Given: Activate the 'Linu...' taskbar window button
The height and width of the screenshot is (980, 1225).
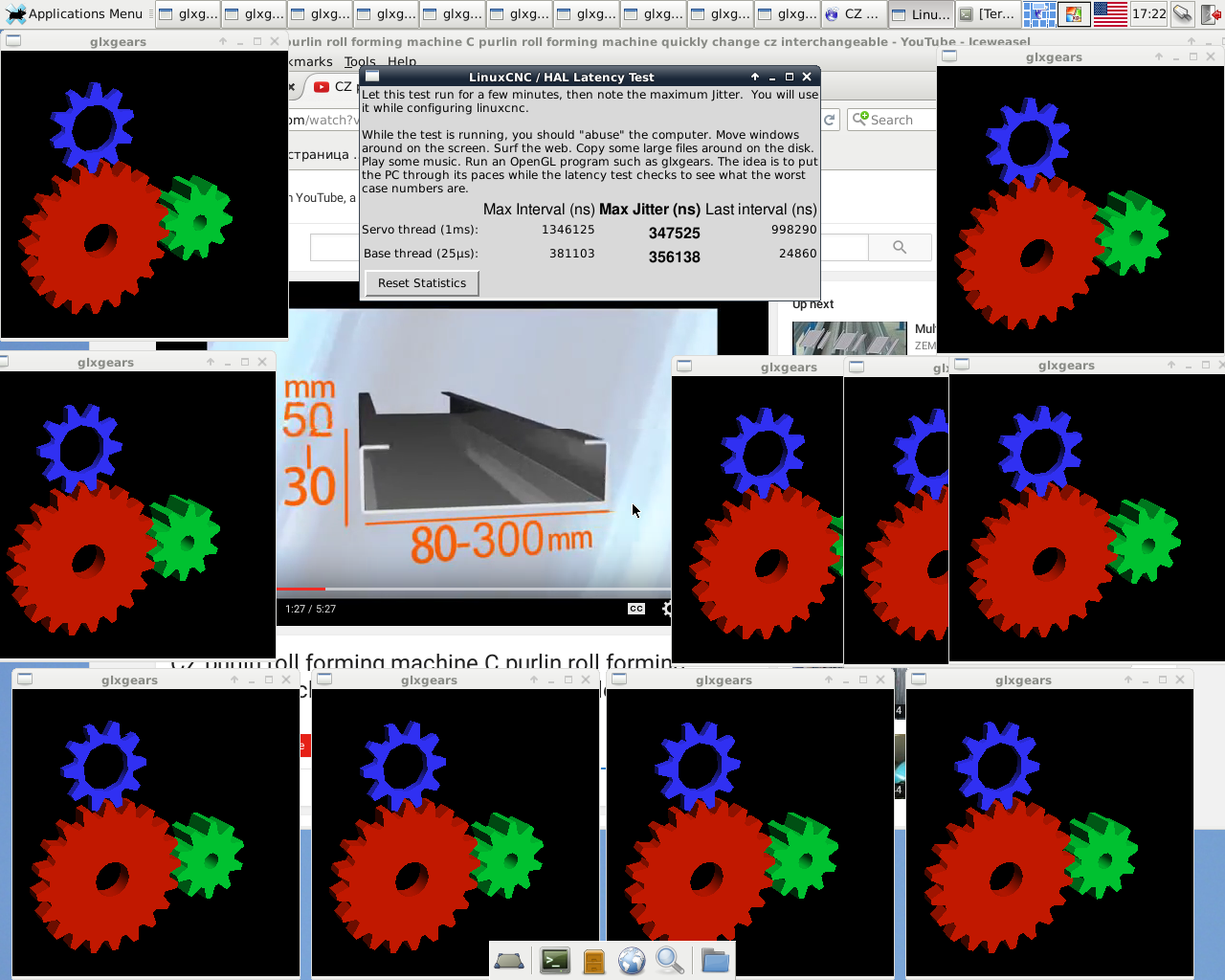Looking at the screenshot, I should point(921,13).
